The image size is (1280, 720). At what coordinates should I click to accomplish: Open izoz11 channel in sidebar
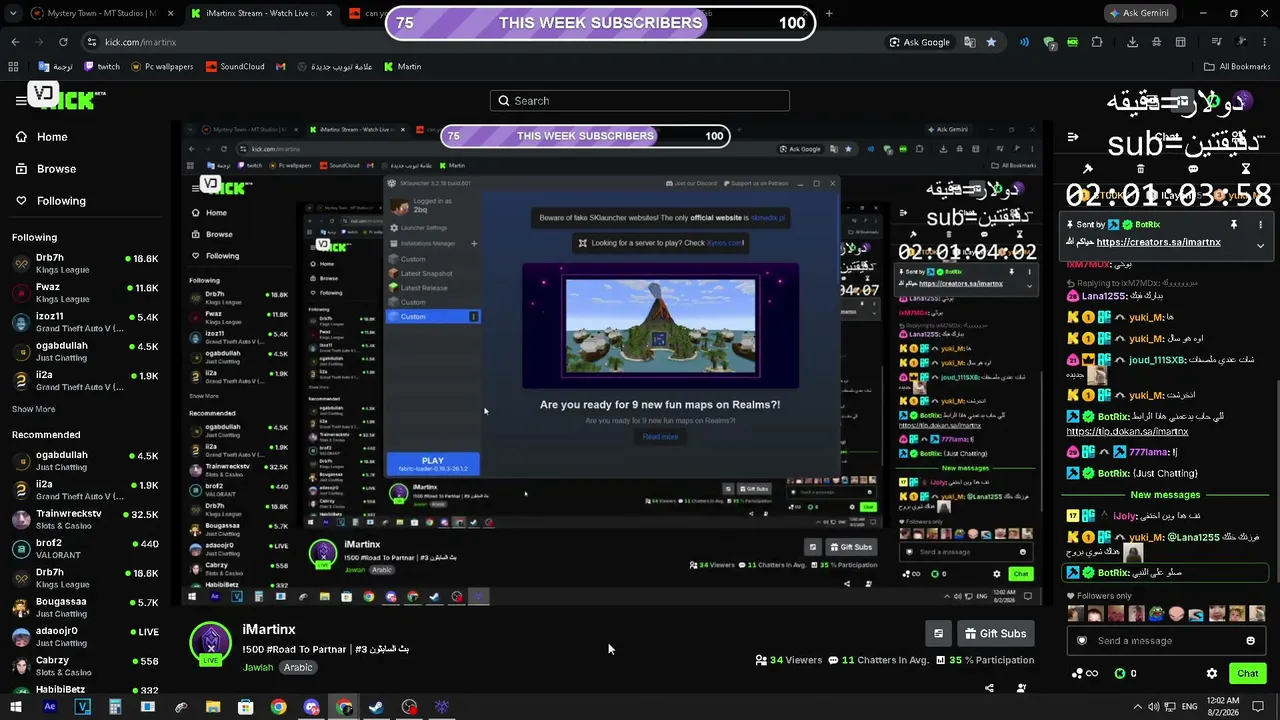pos(85,322)
